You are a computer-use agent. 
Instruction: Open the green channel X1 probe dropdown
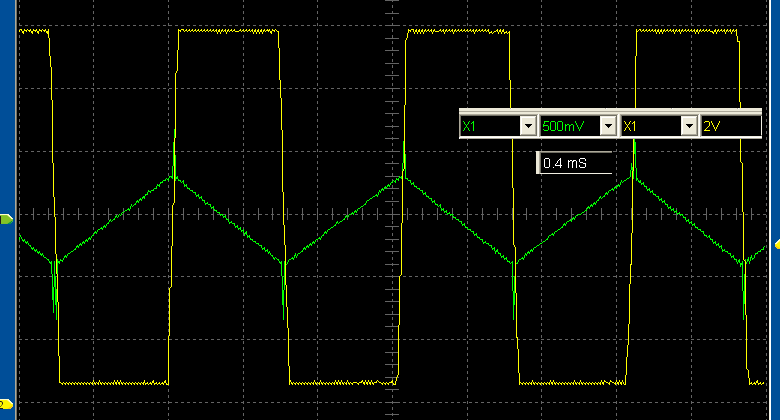point(528,126)
